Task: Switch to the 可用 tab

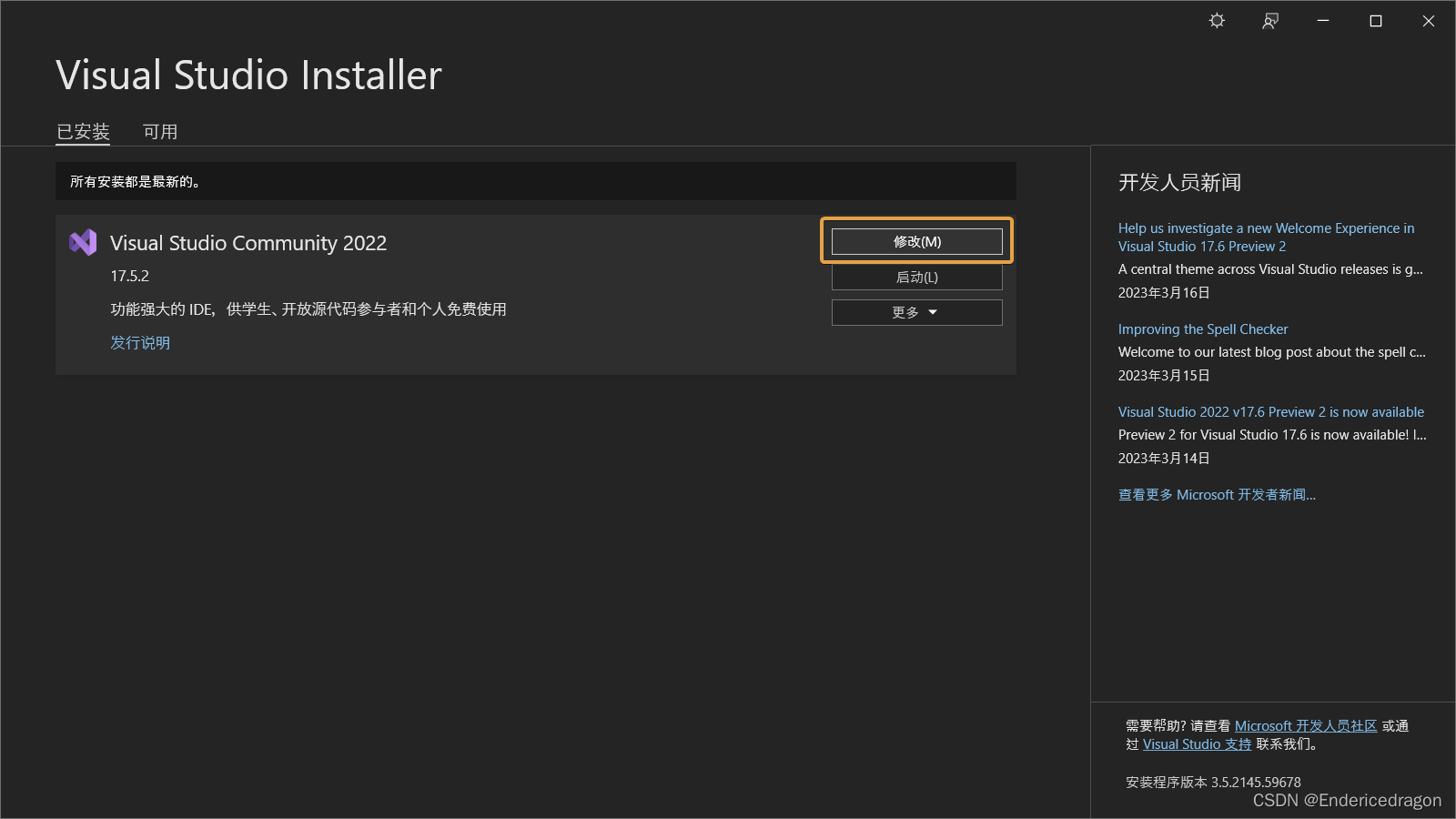Action: pyautogui.click(x=160, y=131)
